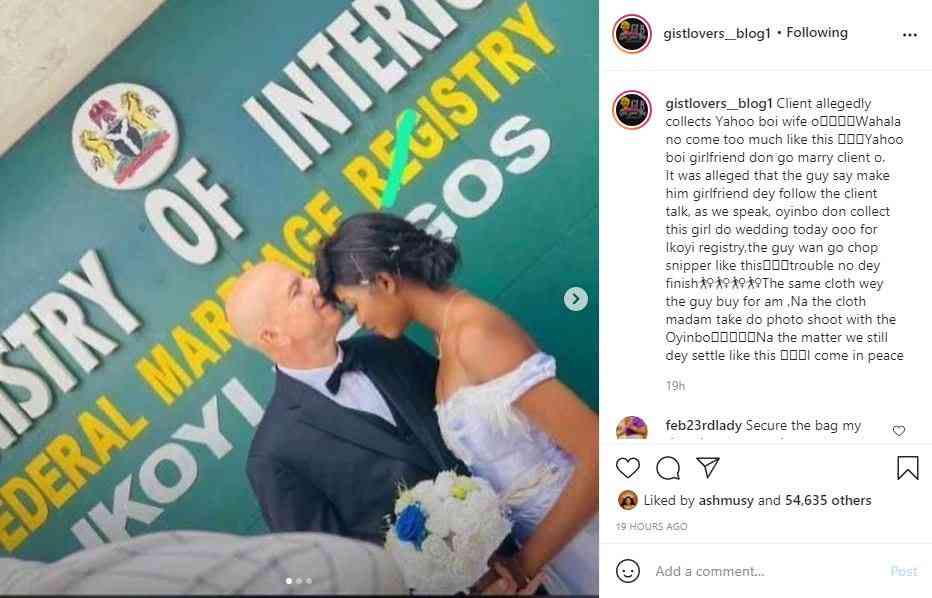
Task: Go to next photo with arrow
Action: [x=575, y=299]
